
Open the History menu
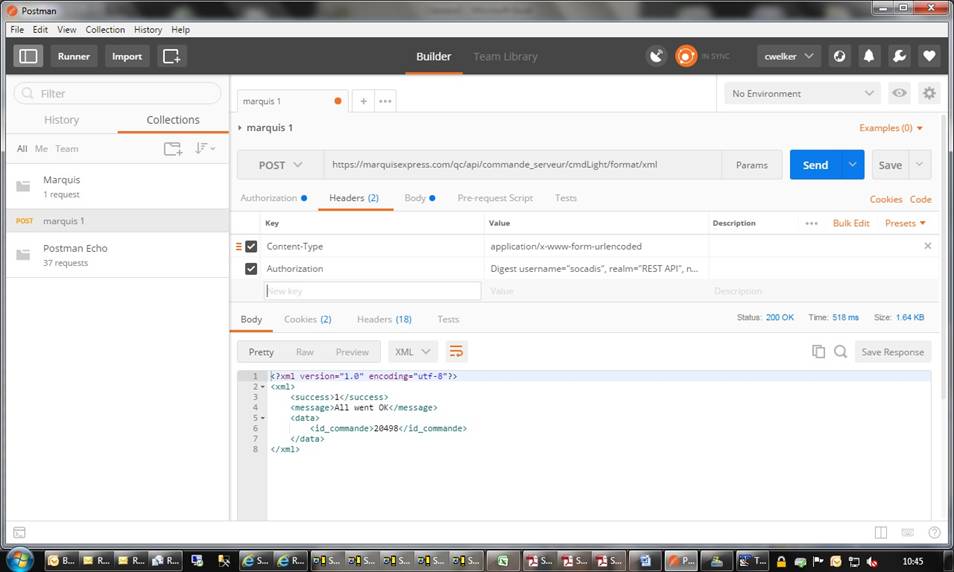148,29
